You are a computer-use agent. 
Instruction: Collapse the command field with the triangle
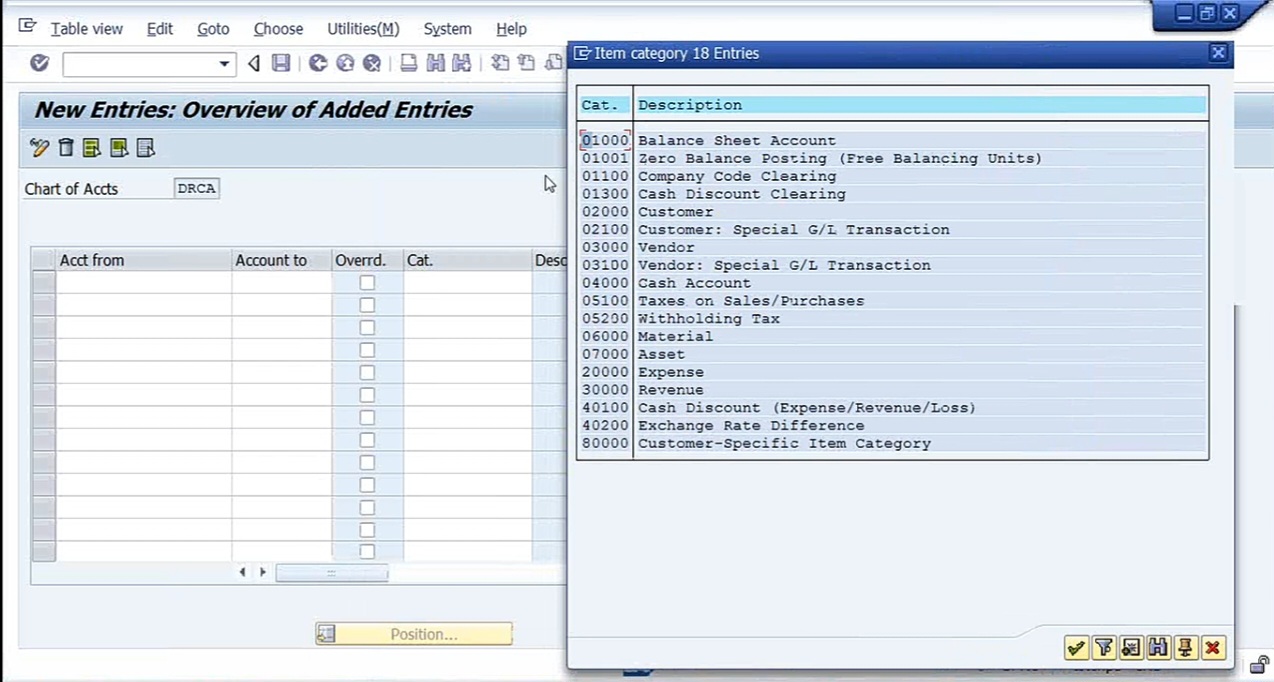[254, 64]
